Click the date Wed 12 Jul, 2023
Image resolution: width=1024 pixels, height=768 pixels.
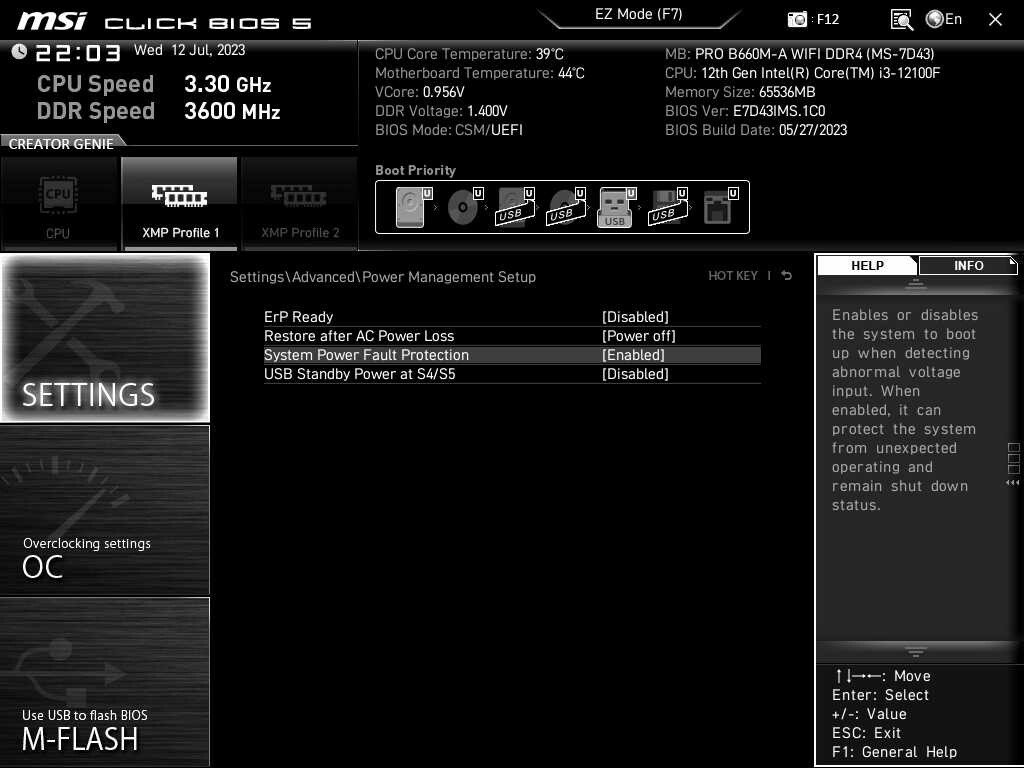(189, 50)
